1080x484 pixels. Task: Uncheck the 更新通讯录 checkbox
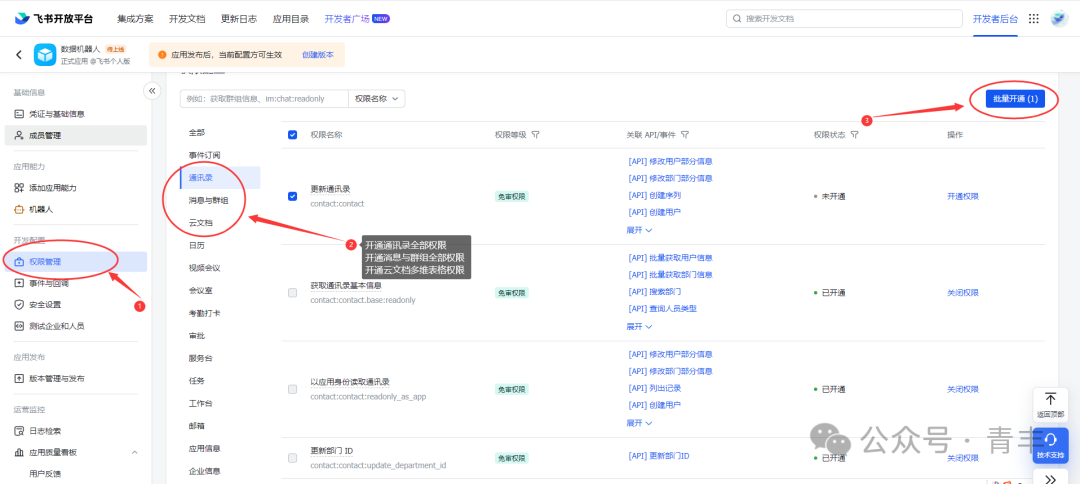pos(293,196)
